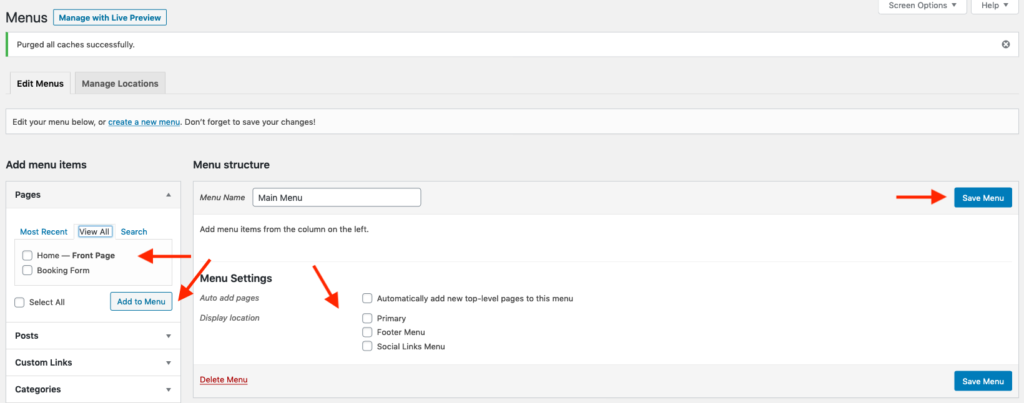Image resolution: width=1024 pixels, height=403 pixels.
Task: Enable Footer Menu display location
Action: pos(368,332)
